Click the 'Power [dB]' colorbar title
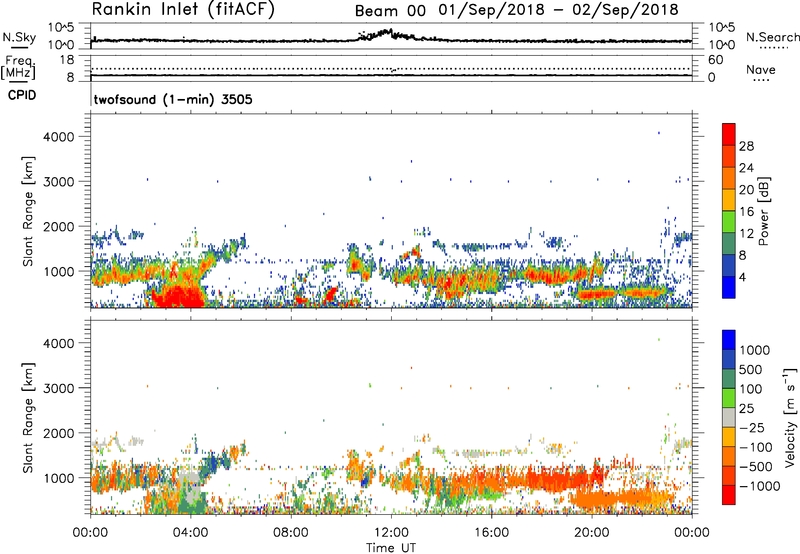The height and width of the screenshot is (554, 800). click(x=764, y=211)
